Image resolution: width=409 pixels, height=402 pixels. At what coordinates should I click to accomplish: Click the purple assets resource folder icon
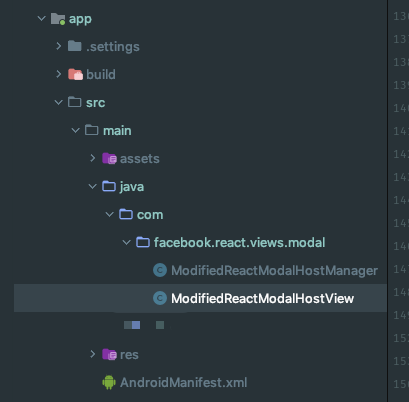click(109, 158)
